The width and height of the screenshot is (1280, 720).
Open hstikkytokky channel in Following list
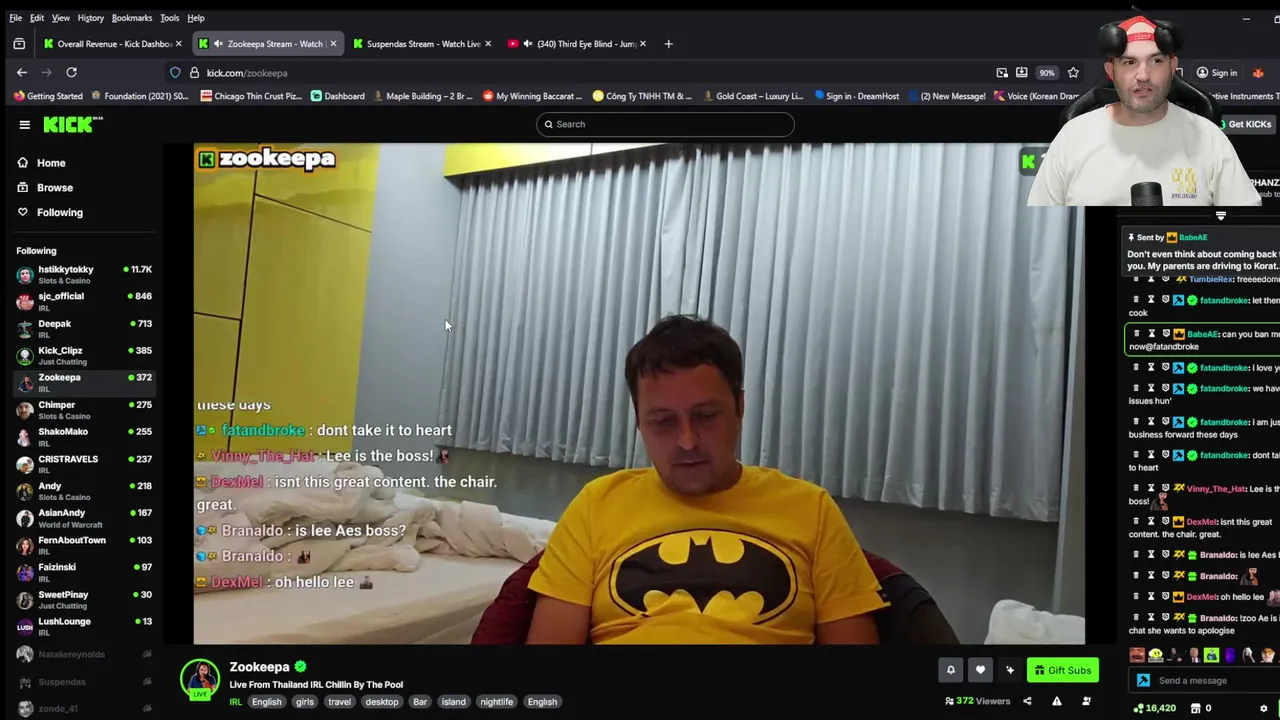[84, 274]
